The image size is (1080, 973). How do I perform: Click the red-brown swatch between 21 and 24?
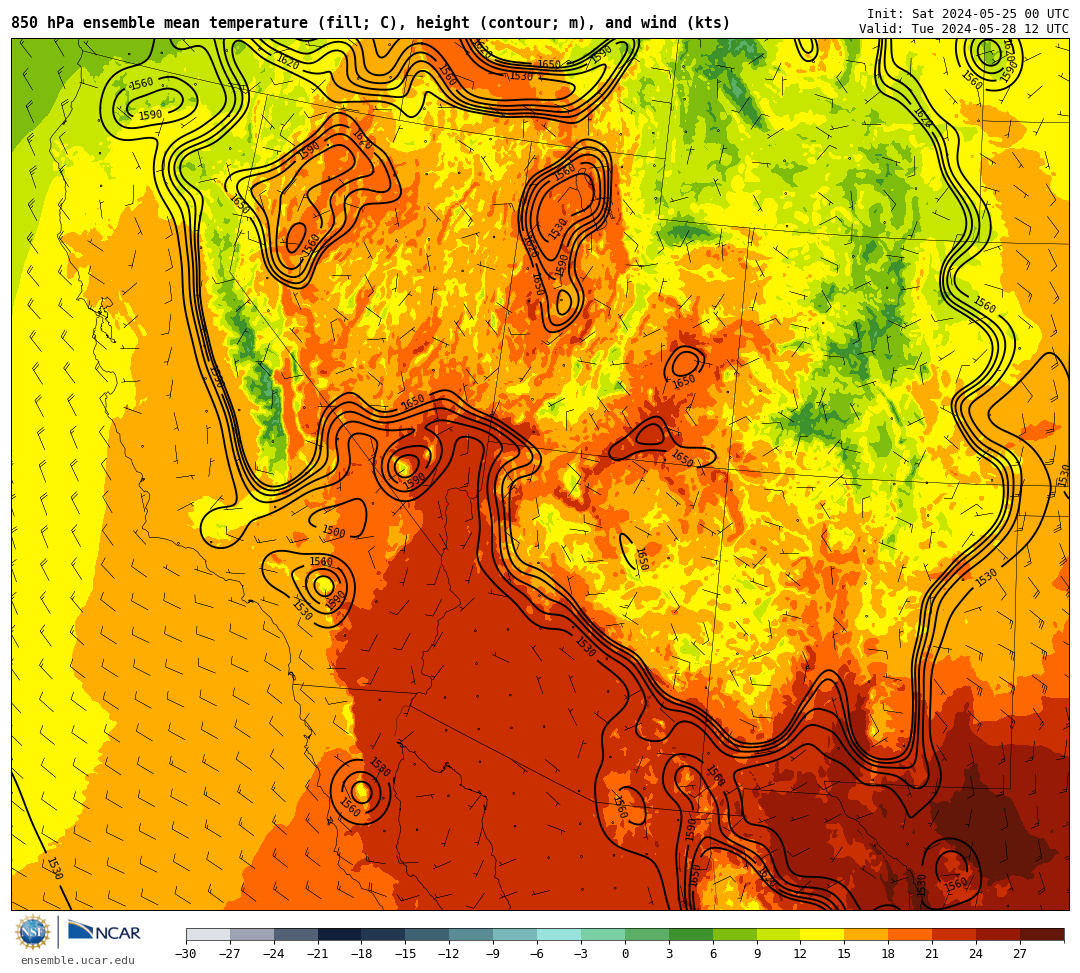tap(954, 934)
